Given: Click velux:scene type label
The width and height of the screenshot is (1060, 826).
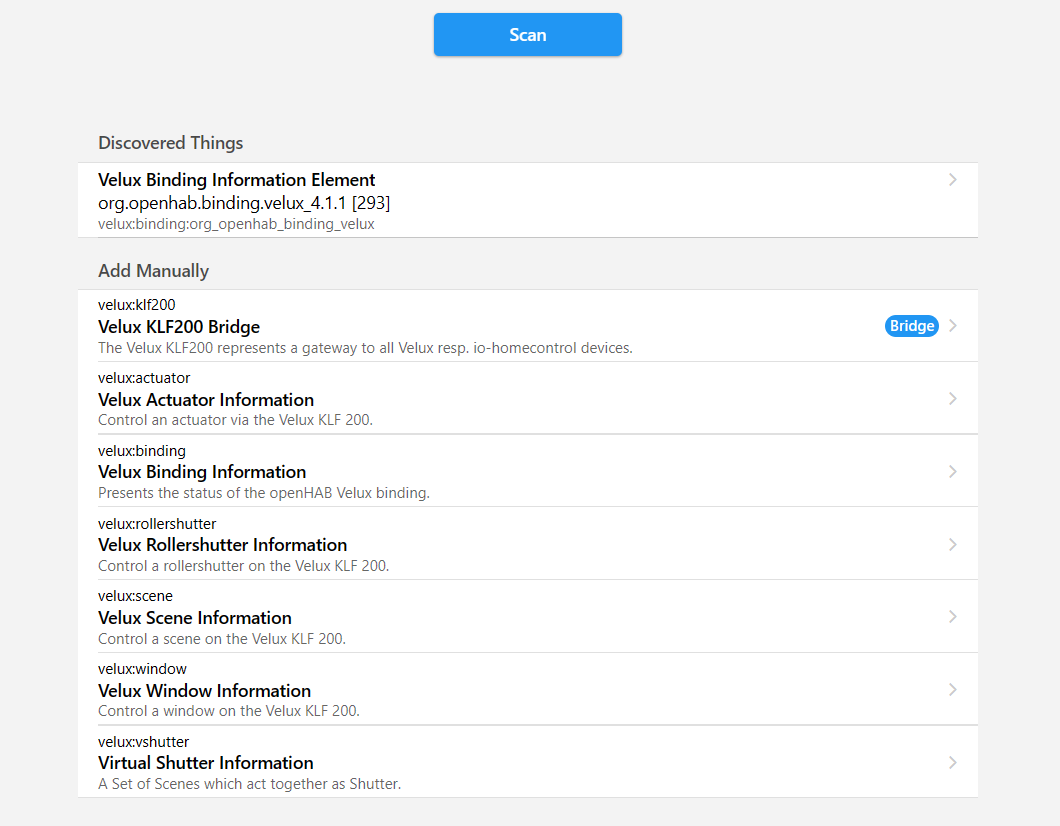Looking at the screenshot, I should tap(135, 596).
